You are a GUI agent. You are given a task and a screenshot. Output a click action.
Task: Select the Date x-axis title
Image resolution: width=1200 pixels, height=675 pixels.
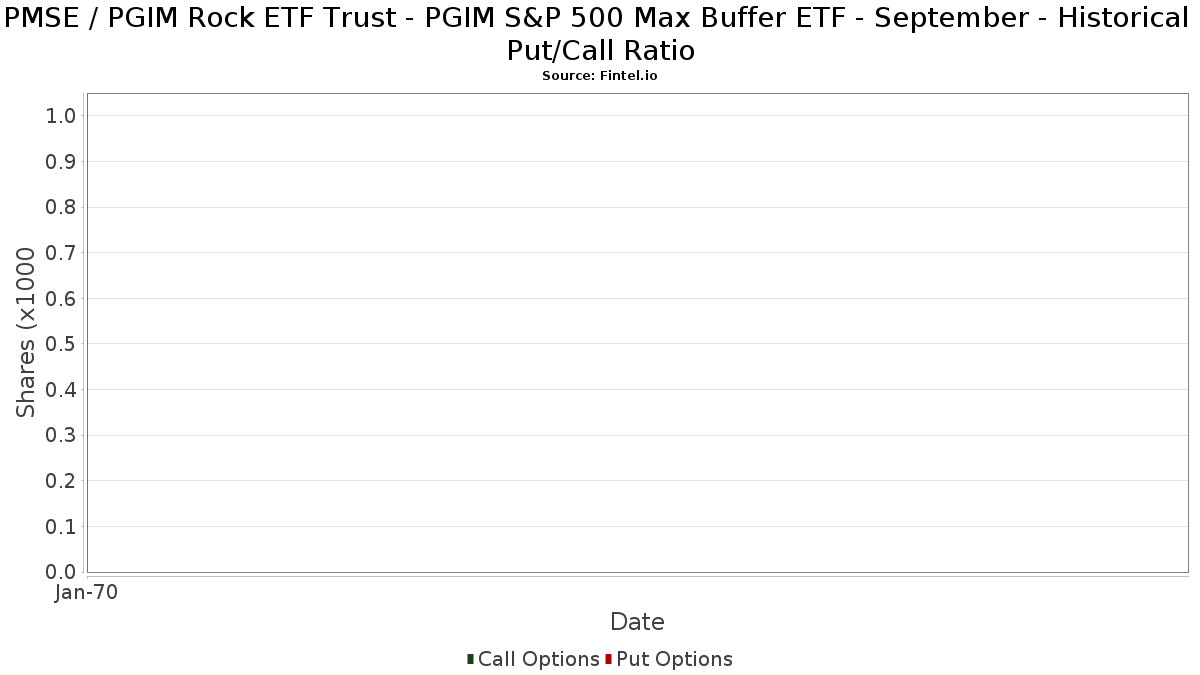click(x=637, y=622)
